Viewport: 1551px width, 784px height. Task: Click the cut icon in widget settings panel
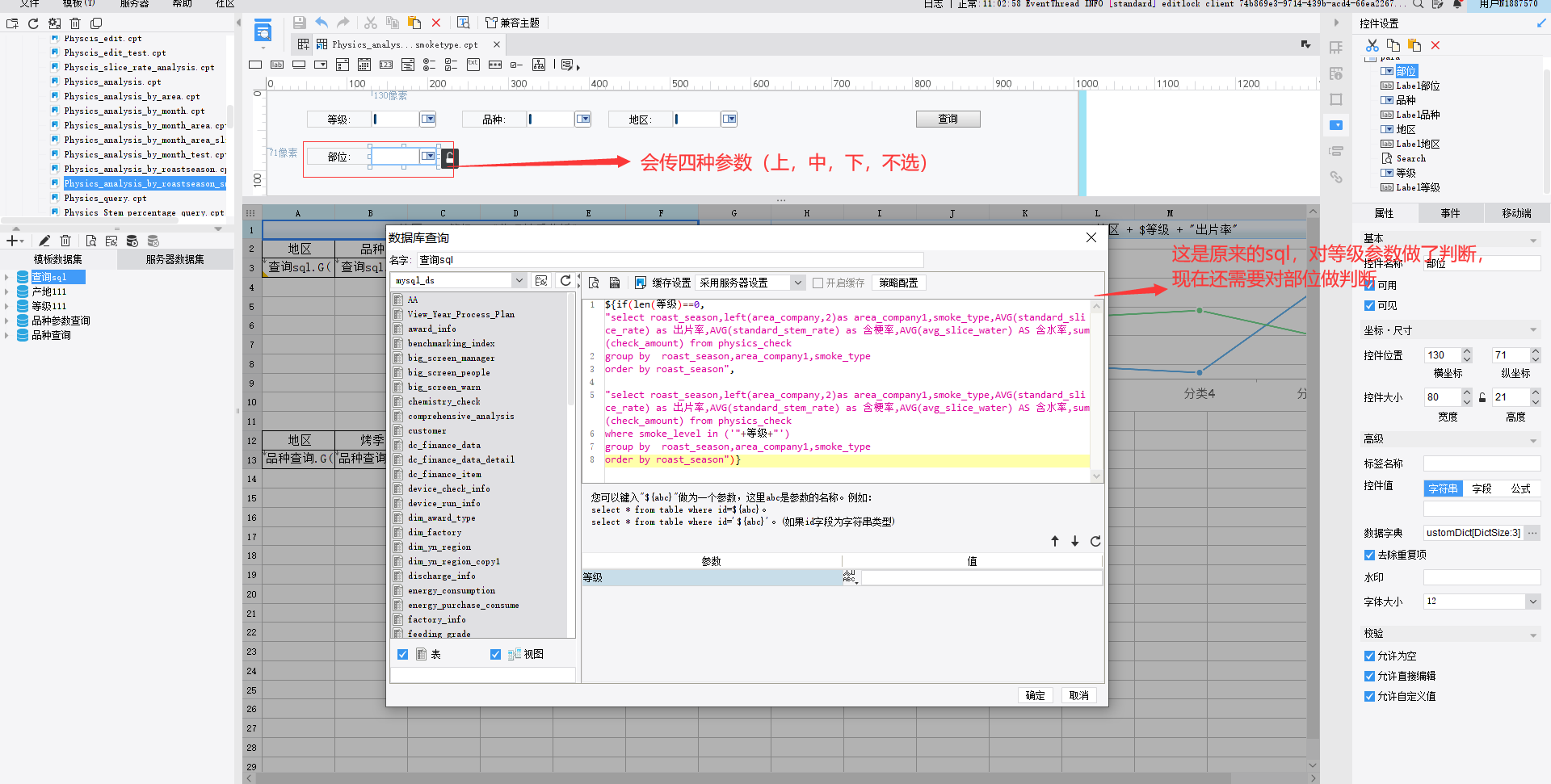(1372, 45)
